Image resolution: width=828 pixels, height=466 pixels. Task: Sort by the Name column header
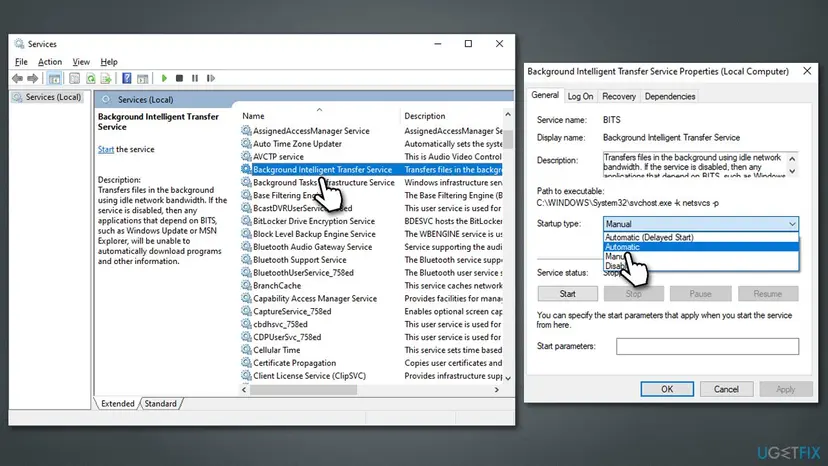319,116
